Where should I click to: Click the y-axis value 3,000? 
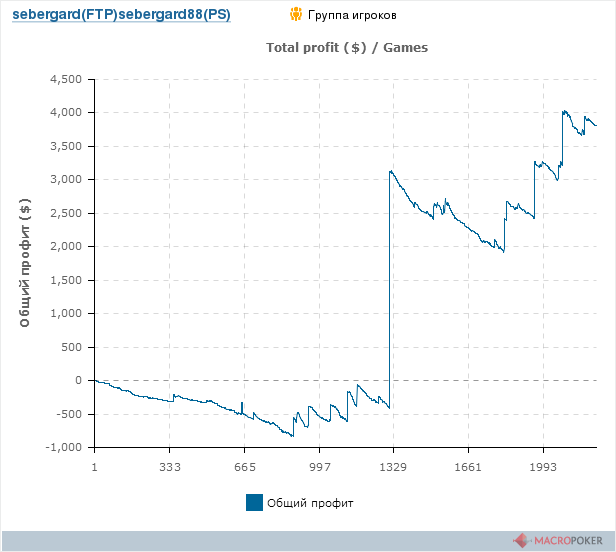(66, 180)
